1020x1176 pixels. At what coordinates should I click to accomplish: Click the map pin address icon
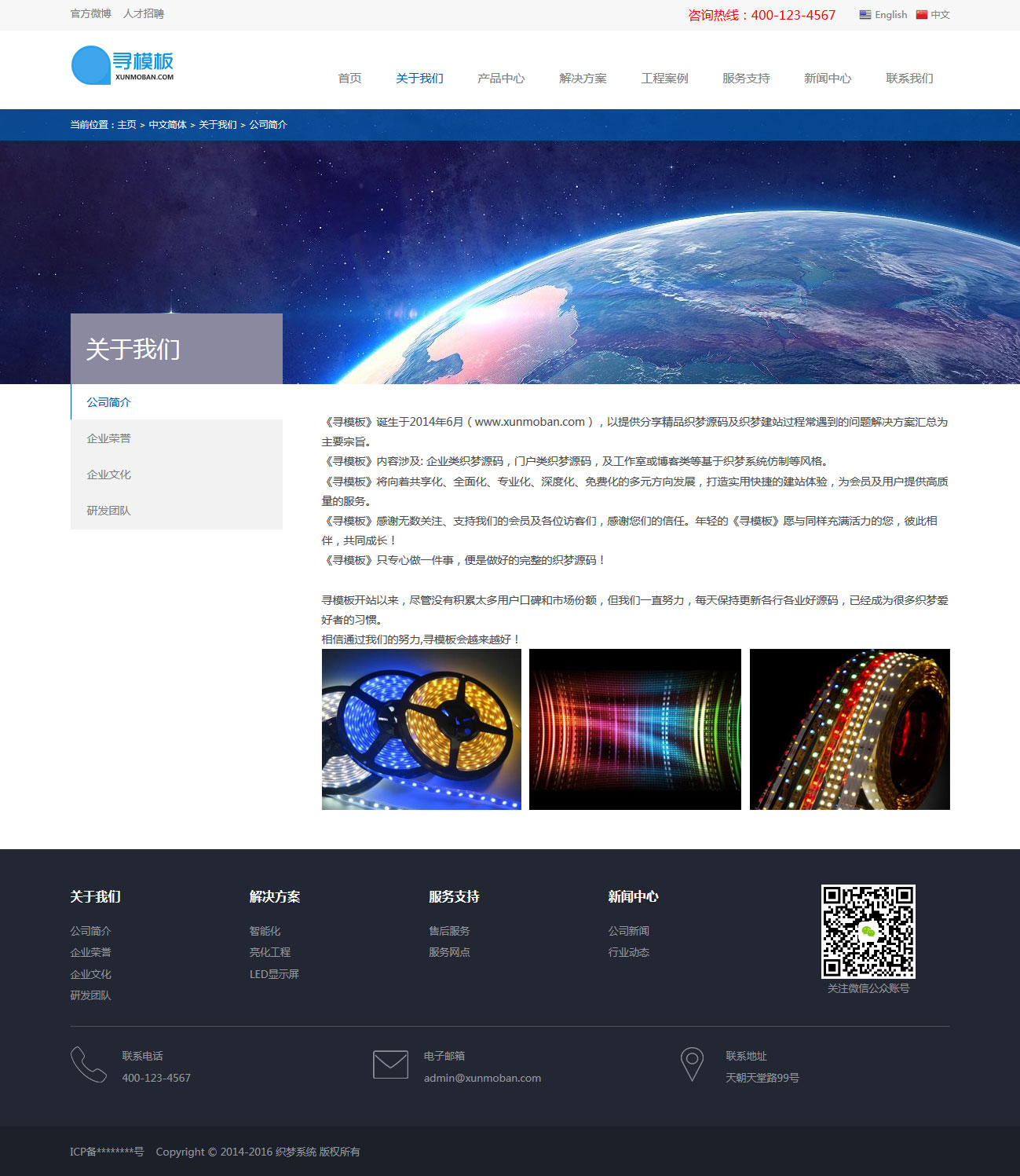coord(691,1064)
